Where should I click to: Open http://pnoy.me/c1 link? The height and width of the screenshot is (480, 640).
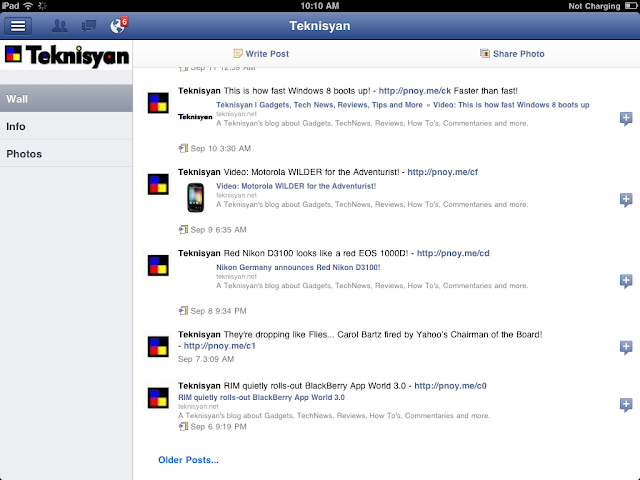coord(220,346)
